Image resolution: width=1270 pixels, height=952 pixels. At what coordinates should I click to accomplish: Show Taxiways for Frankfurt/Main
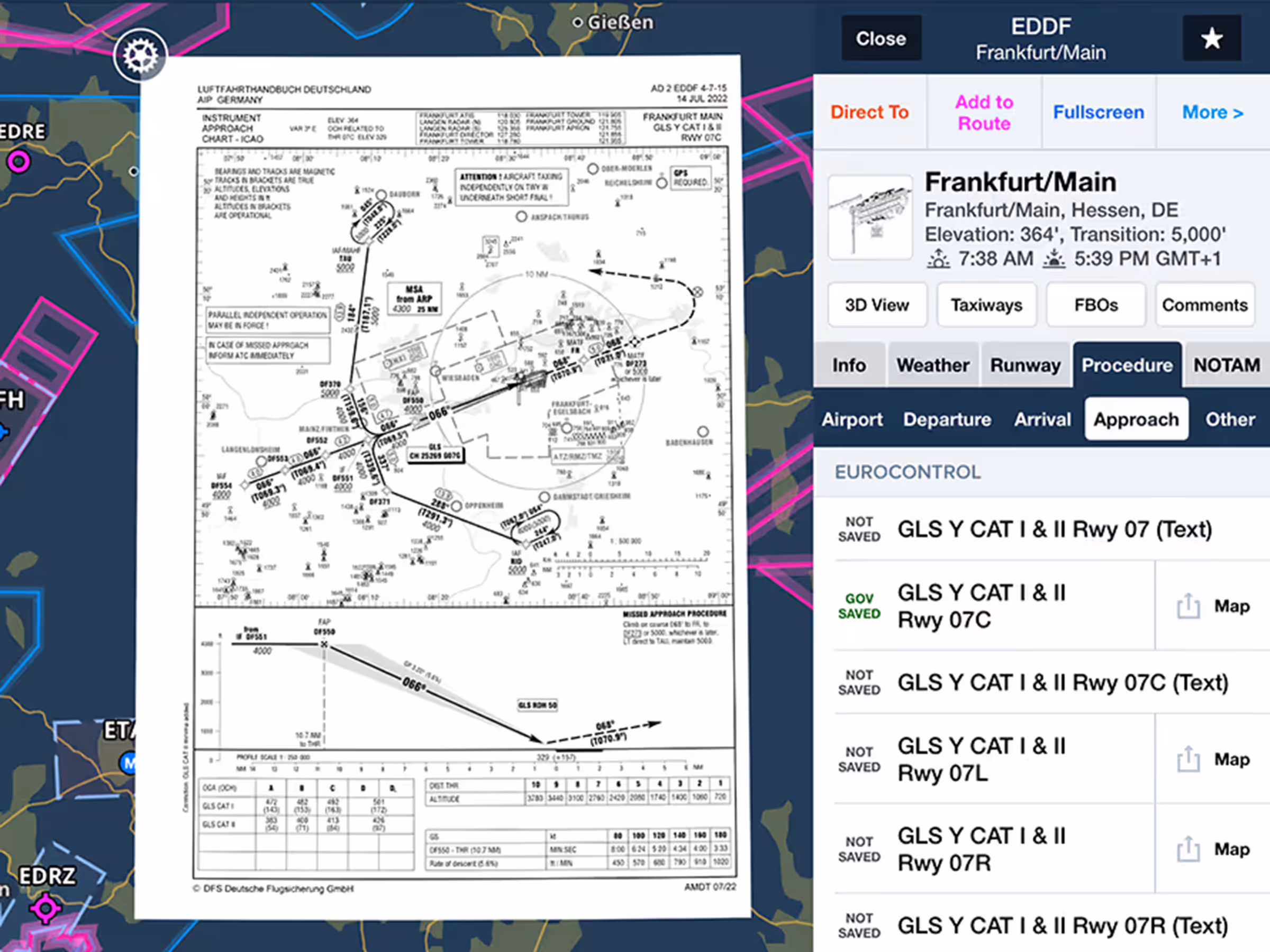pos(986,305)
